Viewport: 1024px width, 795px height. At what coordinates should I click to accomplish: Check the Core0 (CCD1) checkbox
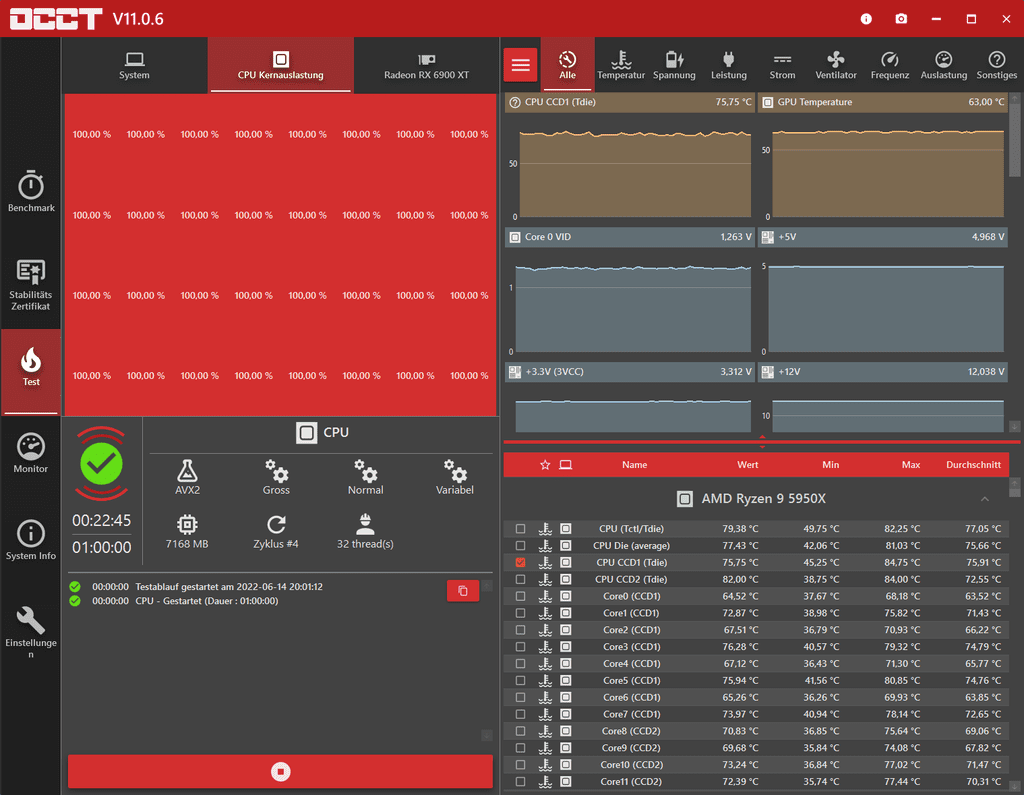[520, 596]
